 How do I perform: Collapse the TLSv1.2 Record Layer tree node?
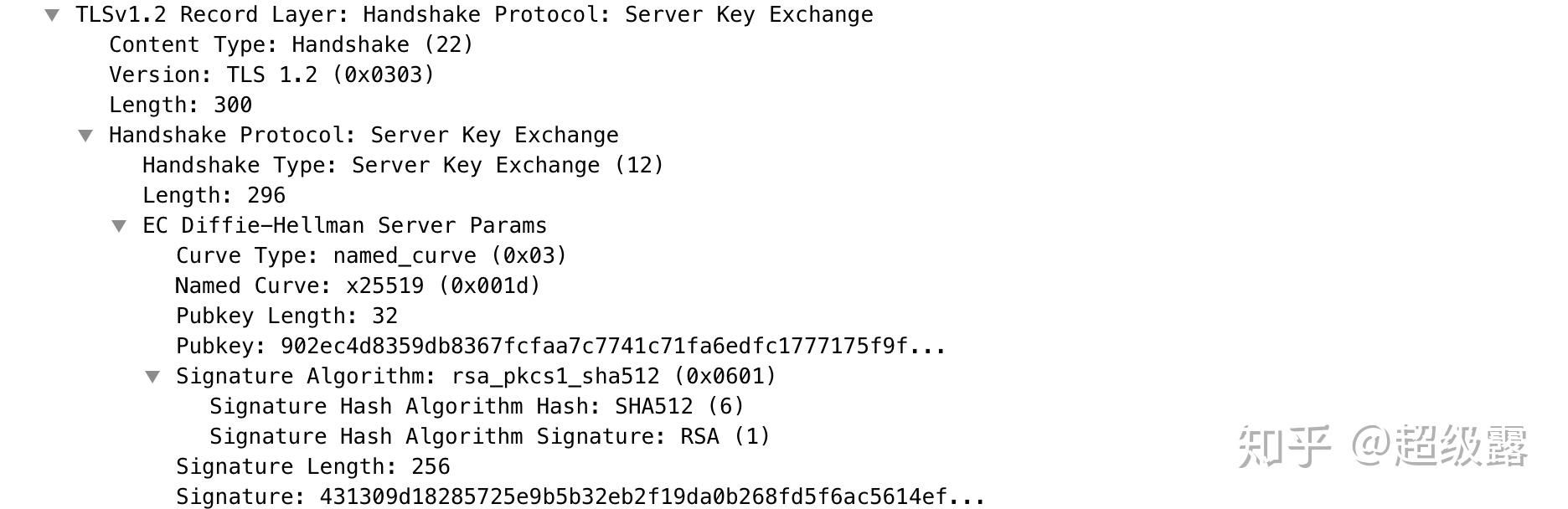pyautogui.click(x=52, y=15)
